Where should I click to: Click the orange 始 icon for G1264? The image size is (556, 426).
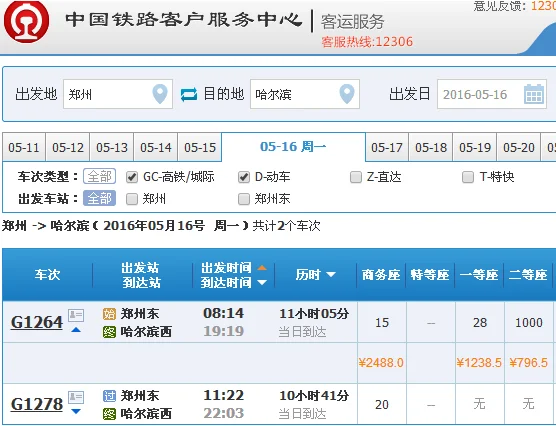(109, 314)
